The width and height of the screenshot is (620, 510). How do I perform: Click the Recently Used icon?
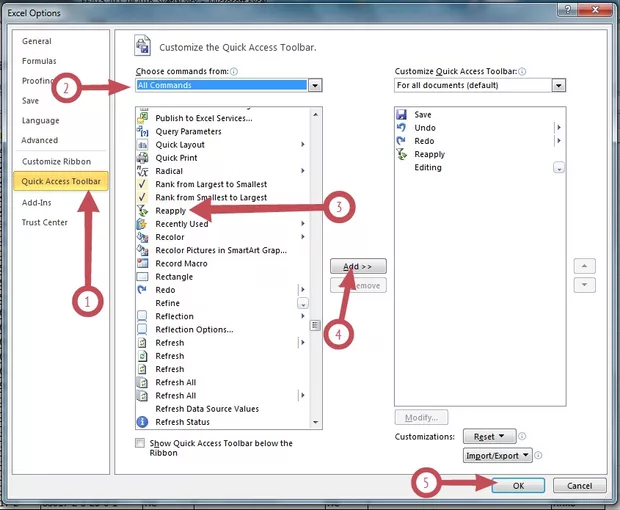coord(142,224)
